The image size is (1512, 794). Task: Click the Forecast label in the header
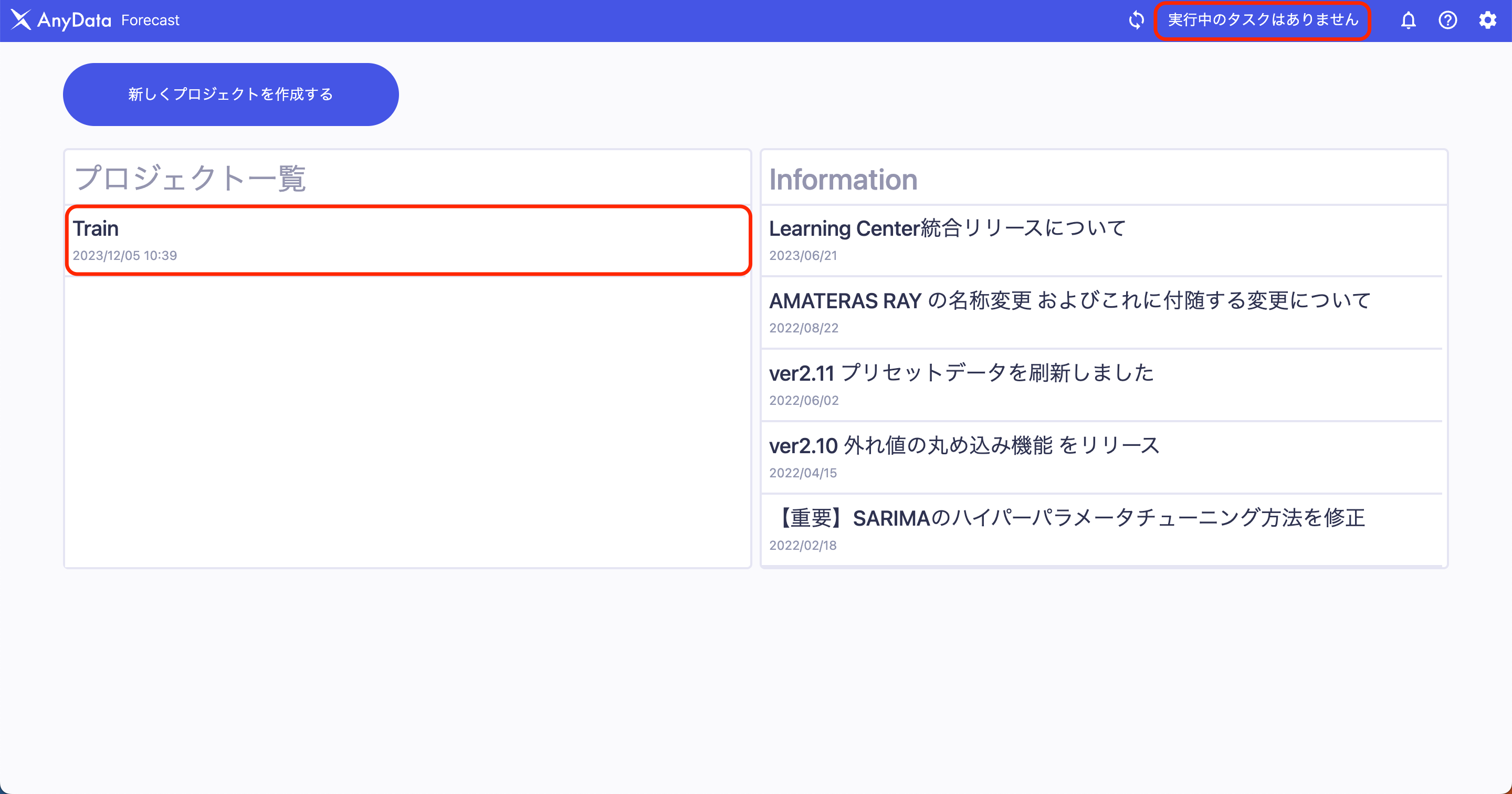point(150,20)
